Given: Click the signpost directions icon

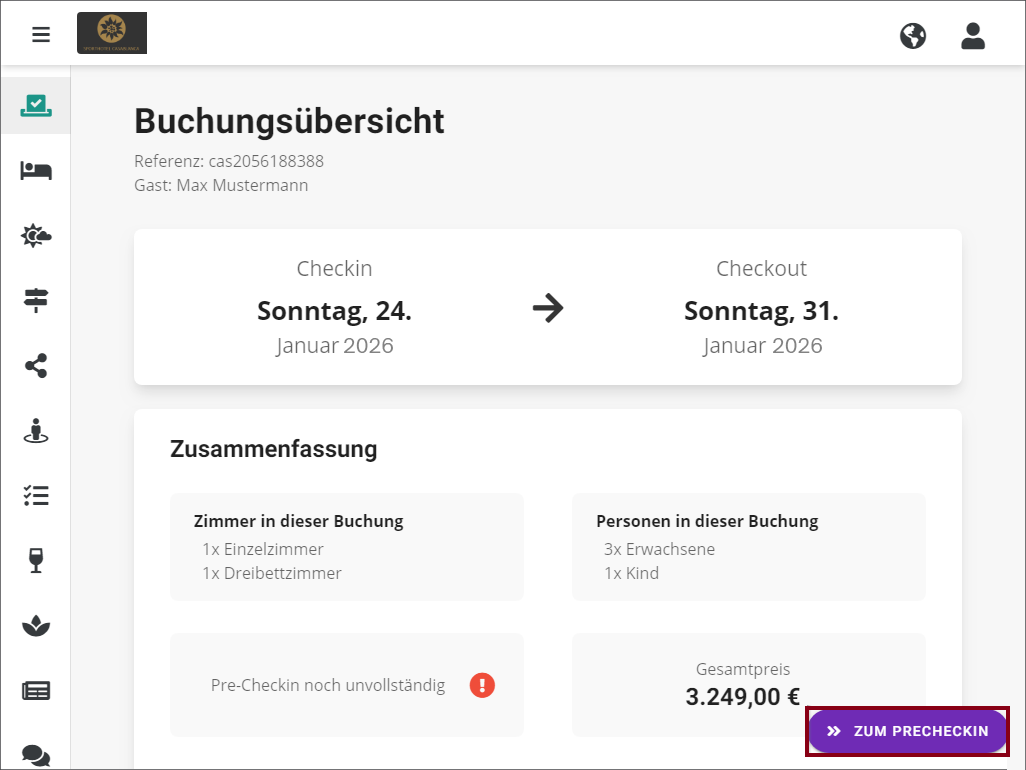Looking at the screenshot, I should click(x=36, y=300).
